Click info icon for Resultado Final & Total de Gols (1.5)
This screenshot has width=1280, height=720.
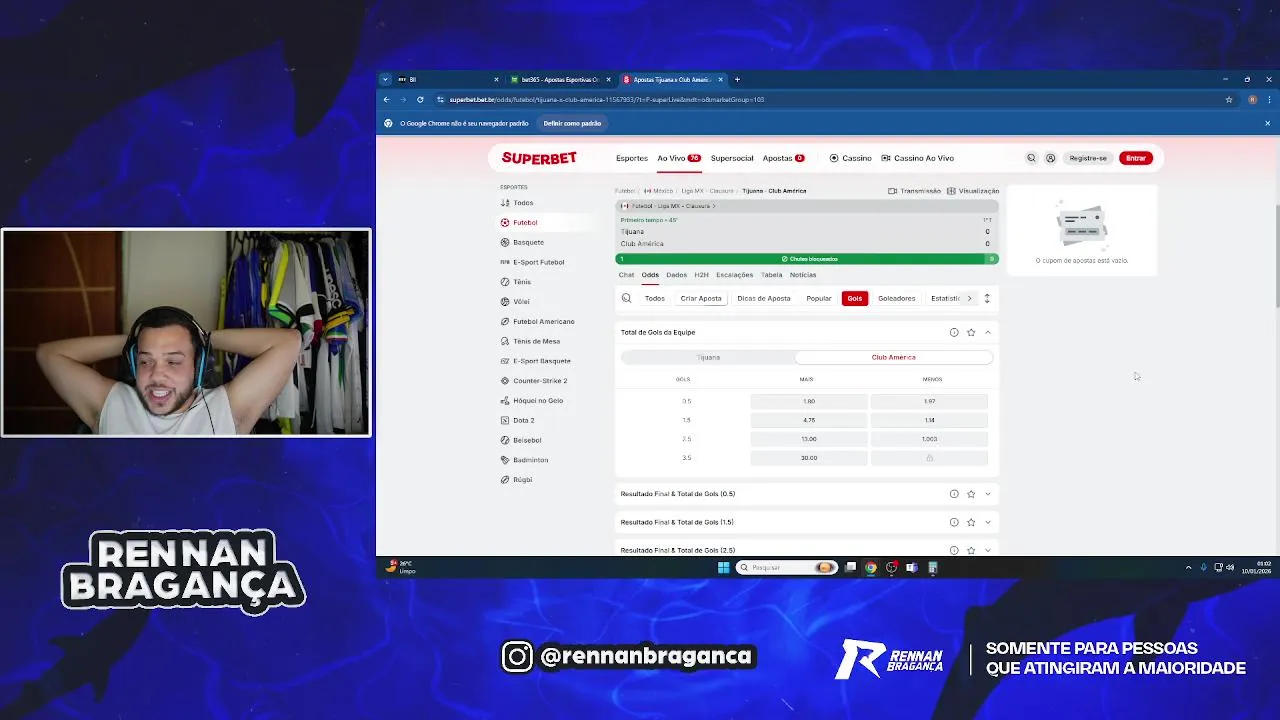pyautogui.click(x=954, y=522)
